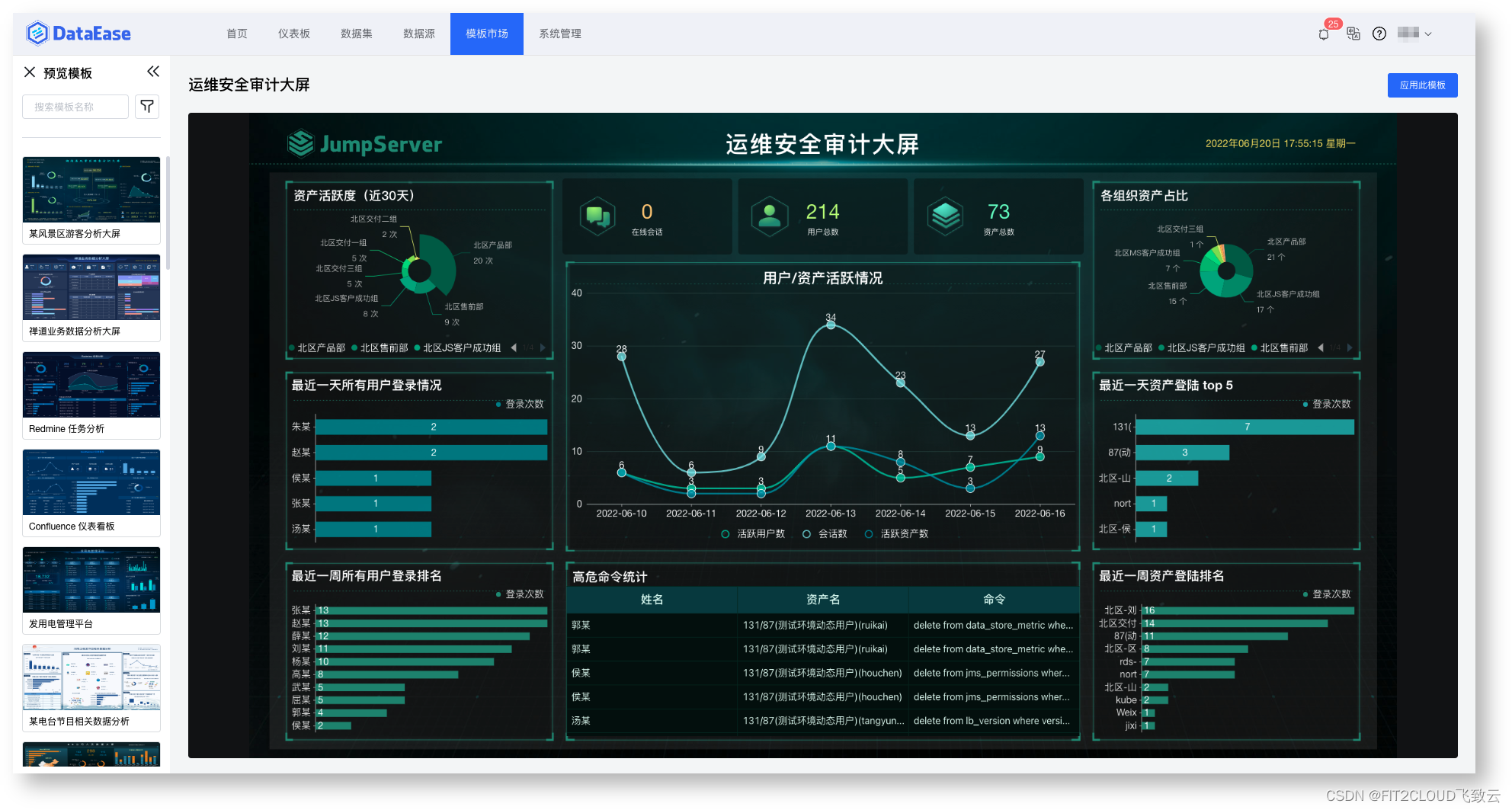
Task: Click the 资产总数 stack icon
Action: pyautogui.click(x=945, y=214)
